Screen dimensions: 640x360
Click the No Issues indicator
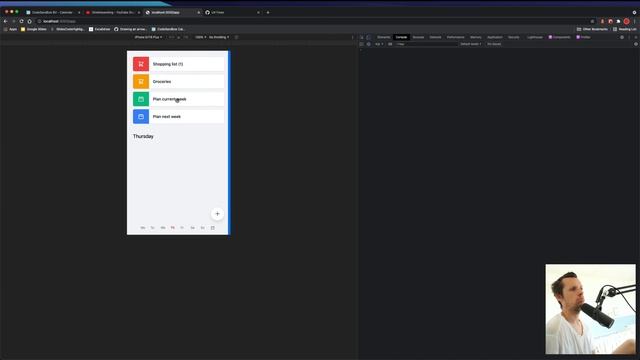(x=494, y=44)
